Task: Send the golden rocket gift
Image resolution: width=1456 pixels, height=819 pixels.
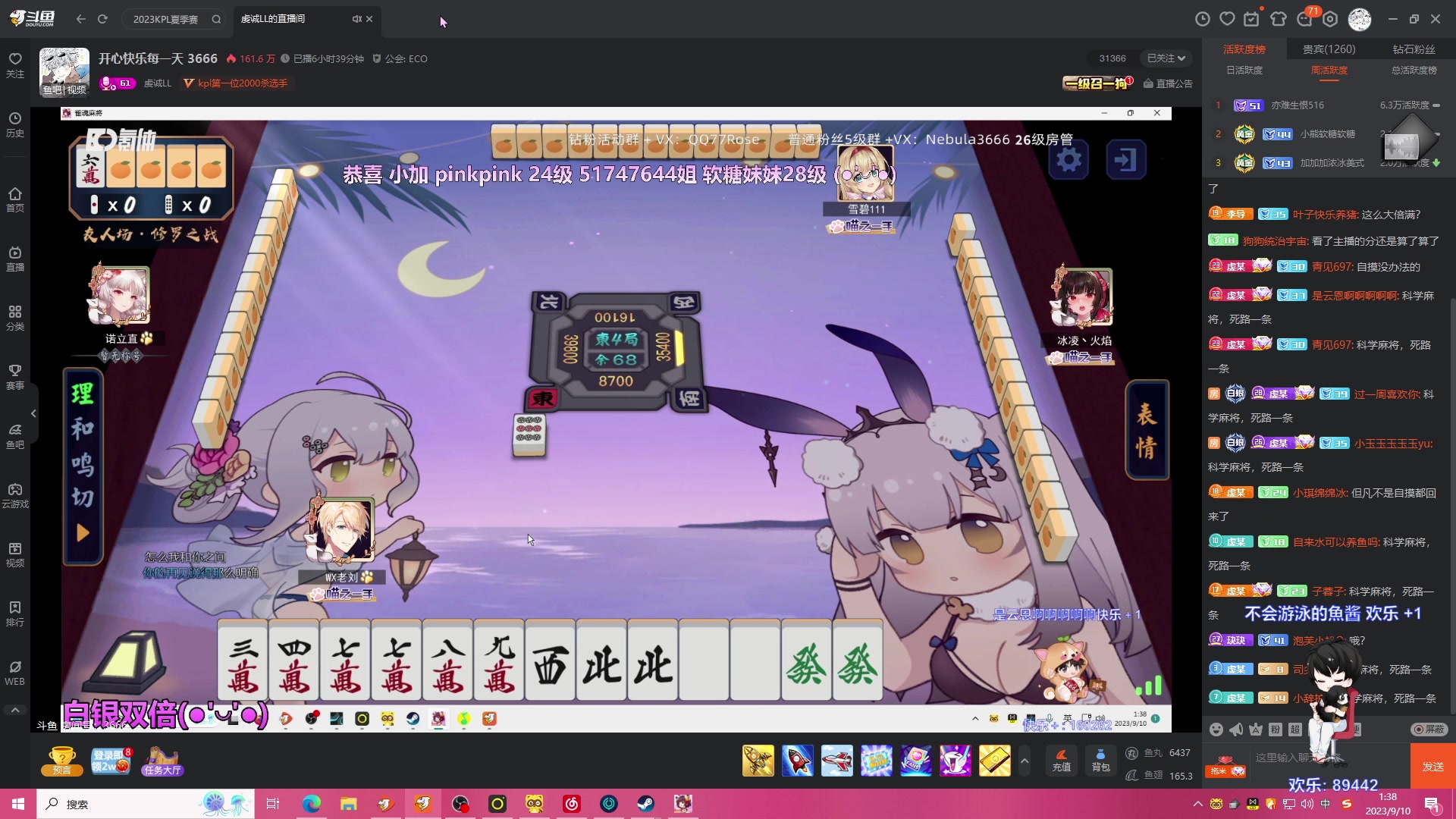Action: click(758, 761)
